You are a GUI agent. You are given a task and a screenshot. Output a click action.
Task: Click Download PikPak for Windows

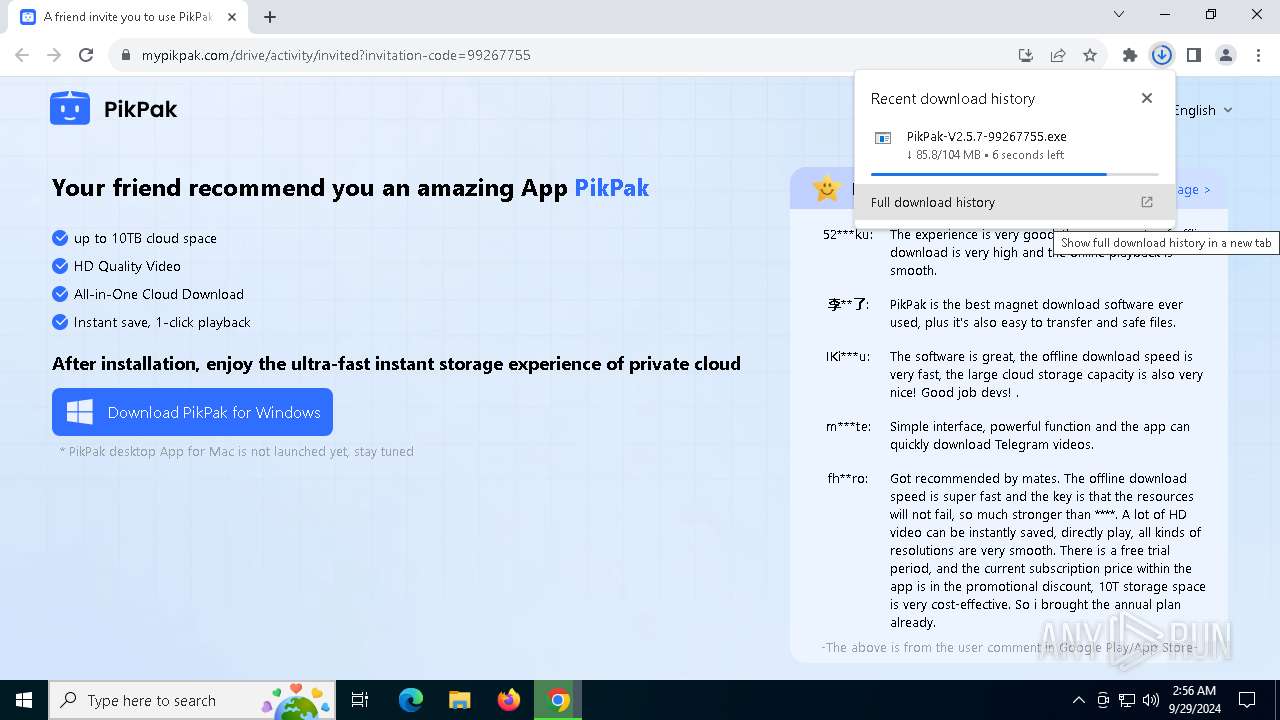192,412
